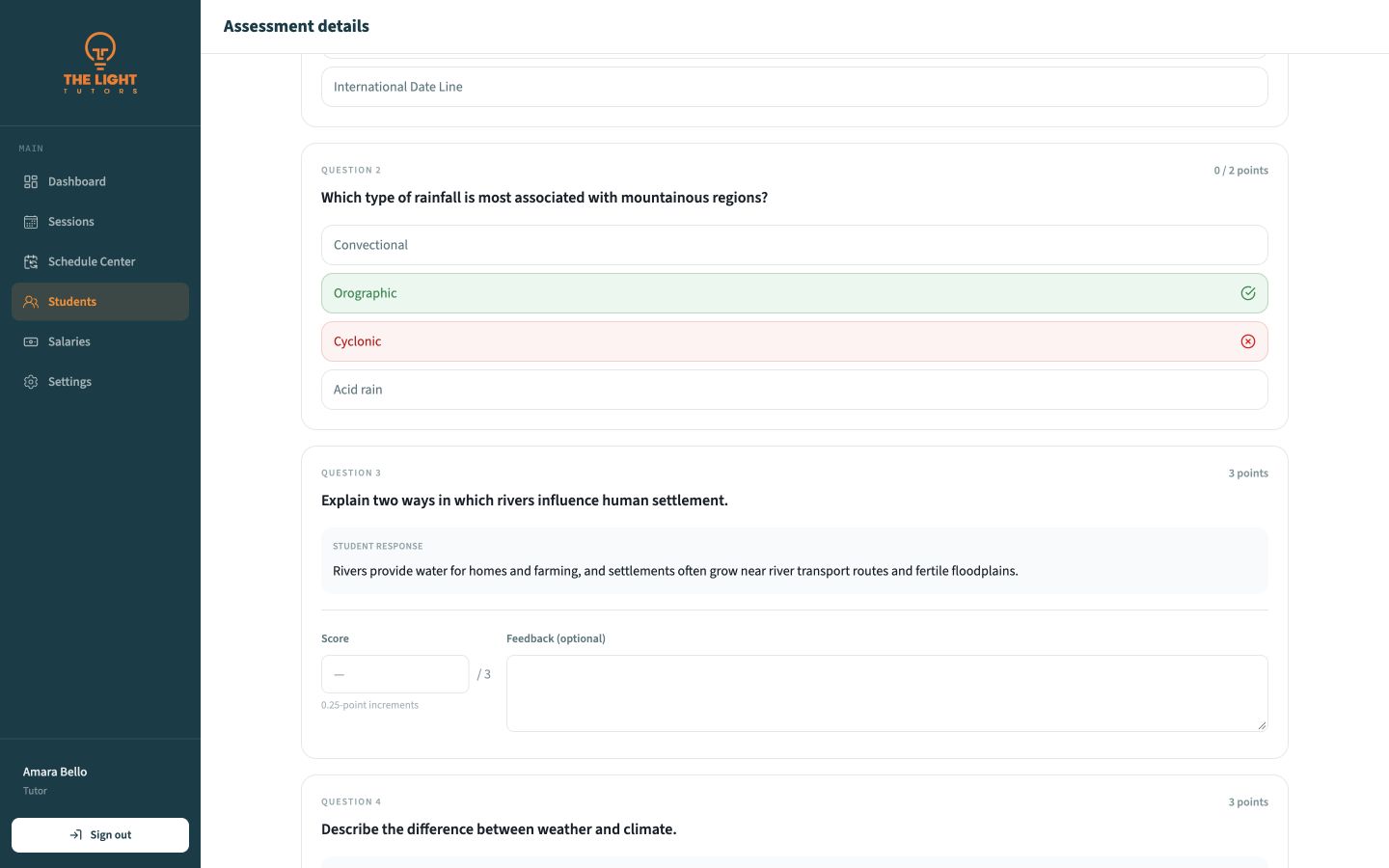The width and height of the screenshot is (1389, 868).
Task: Open the Salaries section
Action: click(100, 341)
